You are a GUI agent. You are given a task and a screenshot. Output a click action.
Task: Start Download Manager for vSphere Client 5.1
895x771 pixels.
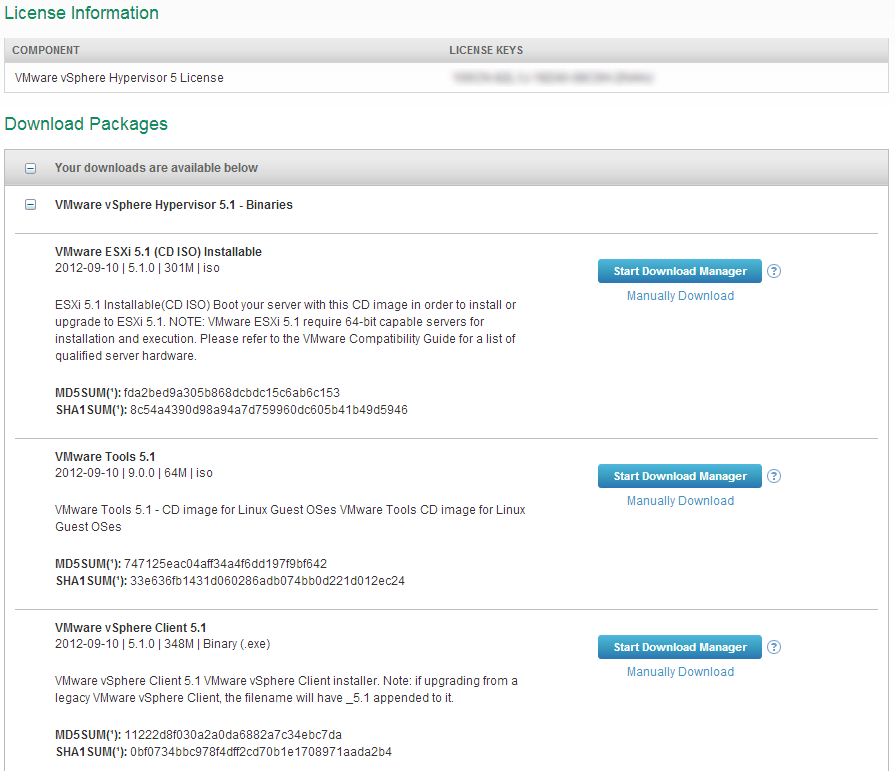click(x=679, y=647)
